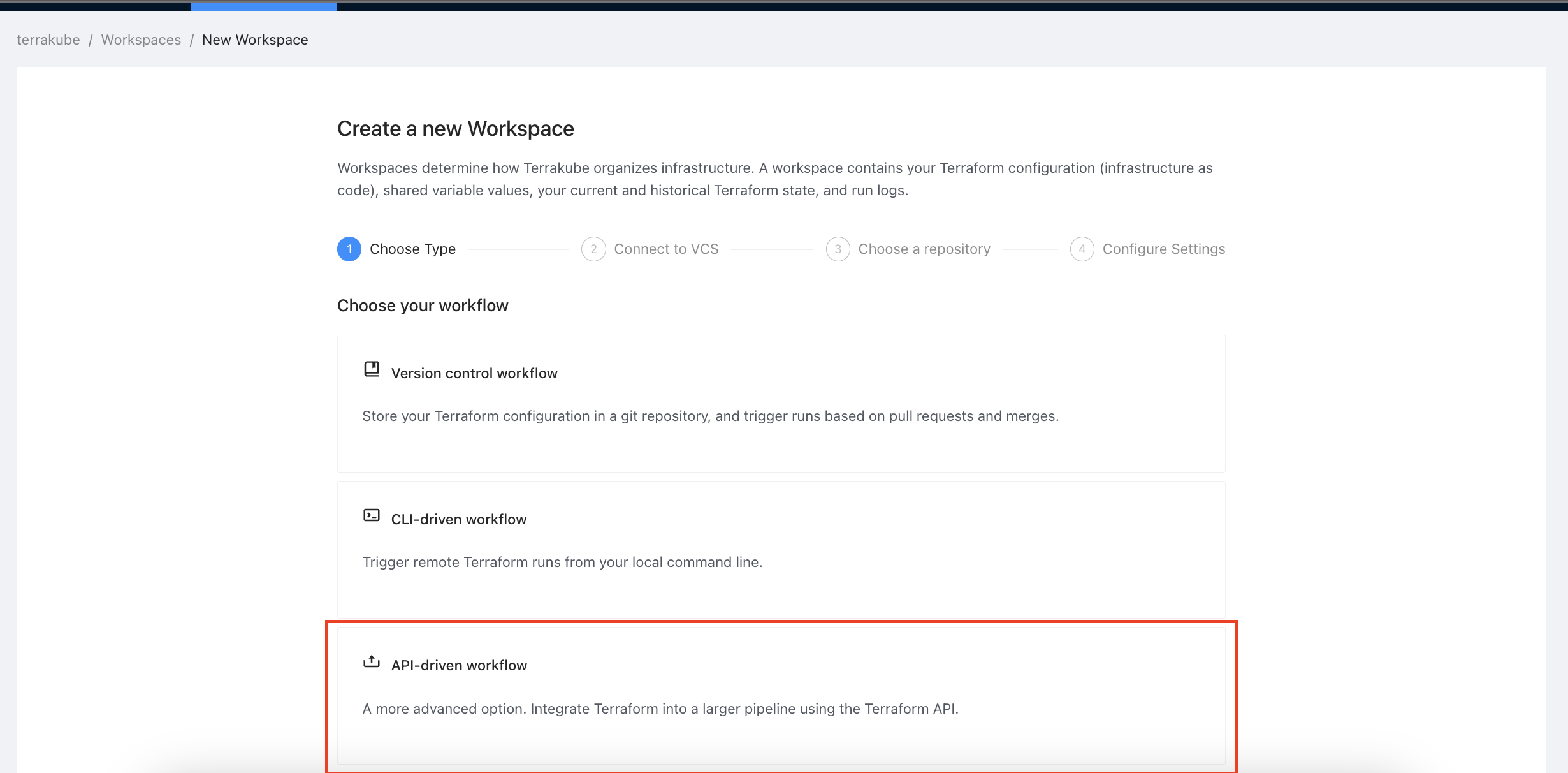This screenshot has width=1568, height=773.
Task: Go to the Configure Settings step
Action: tap(1163, 249)
